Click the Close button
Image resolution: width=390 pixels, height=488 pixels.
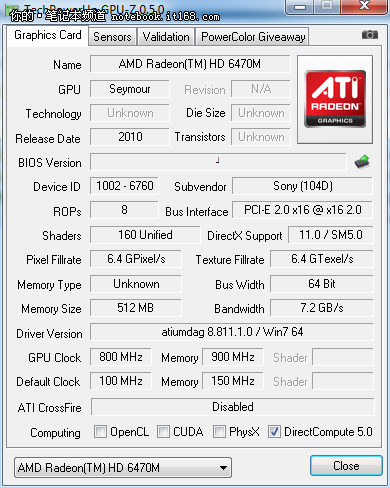[346, 466]
